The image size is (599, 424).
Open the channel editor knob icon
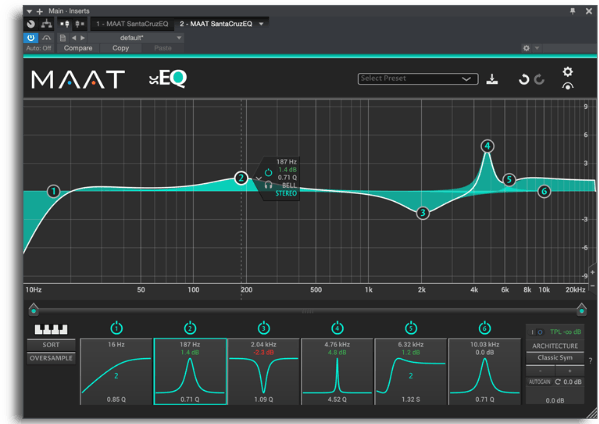point(31,24)
